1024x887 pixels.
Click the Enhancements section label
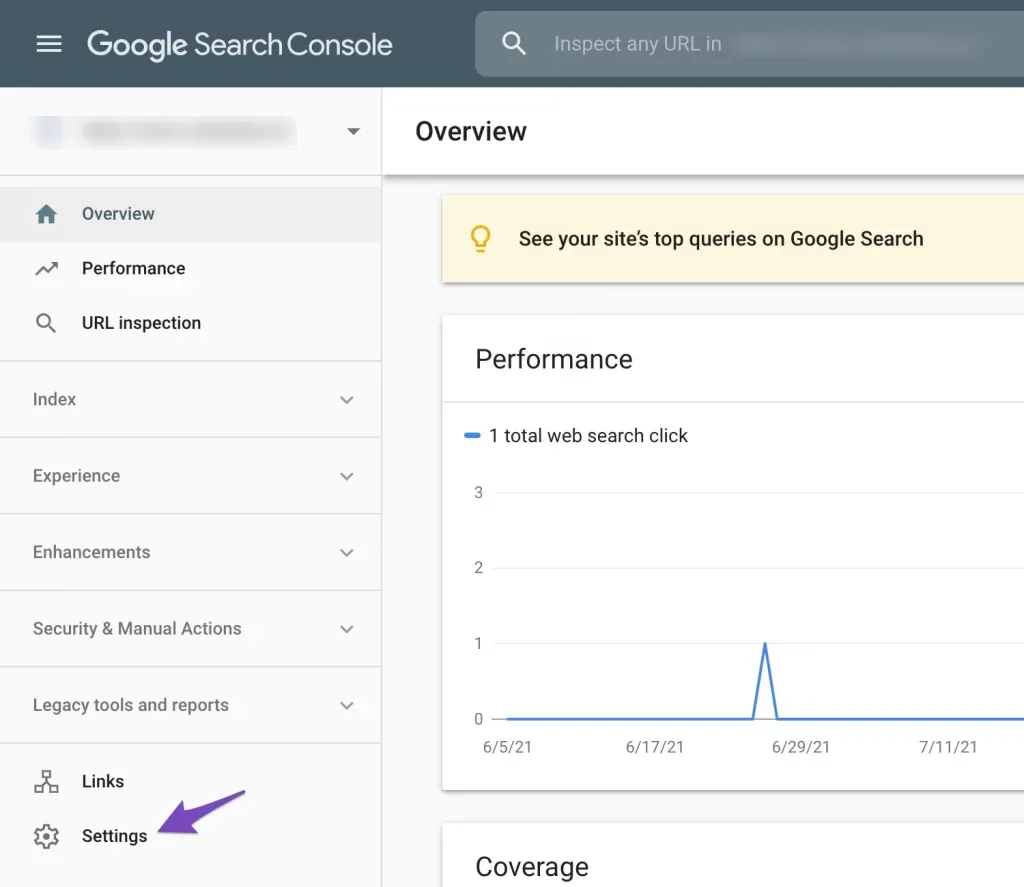(91, 552)
